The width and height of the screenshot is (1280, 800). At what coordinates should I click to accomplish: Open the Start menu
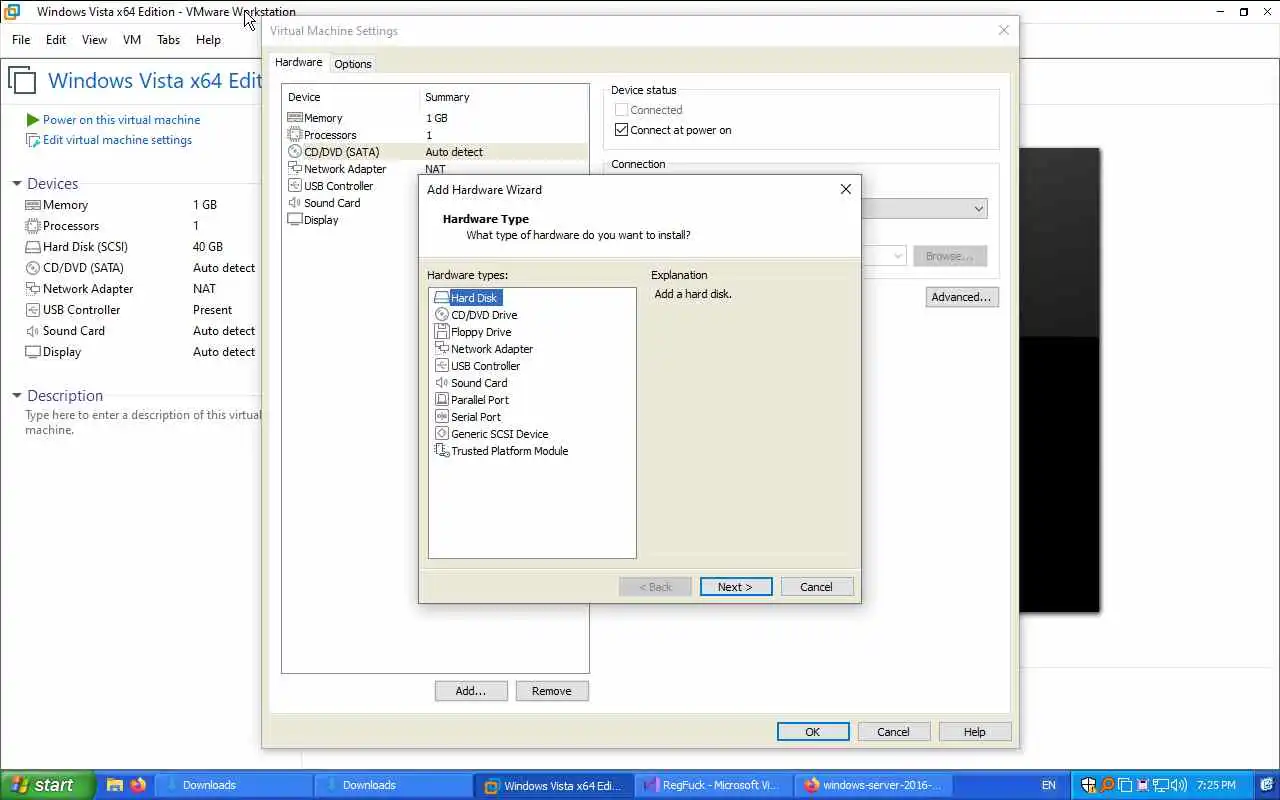48,785
